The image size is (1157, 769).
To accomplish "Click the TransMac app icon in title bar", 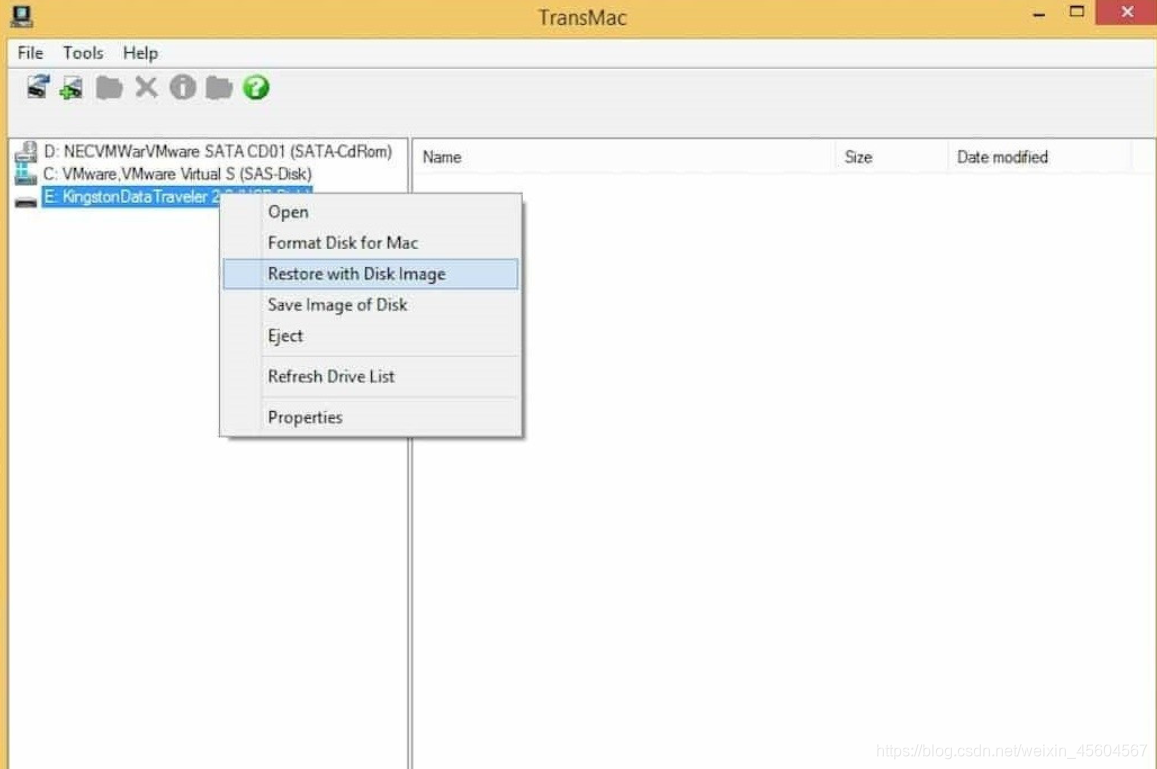I will click(21, 16).
